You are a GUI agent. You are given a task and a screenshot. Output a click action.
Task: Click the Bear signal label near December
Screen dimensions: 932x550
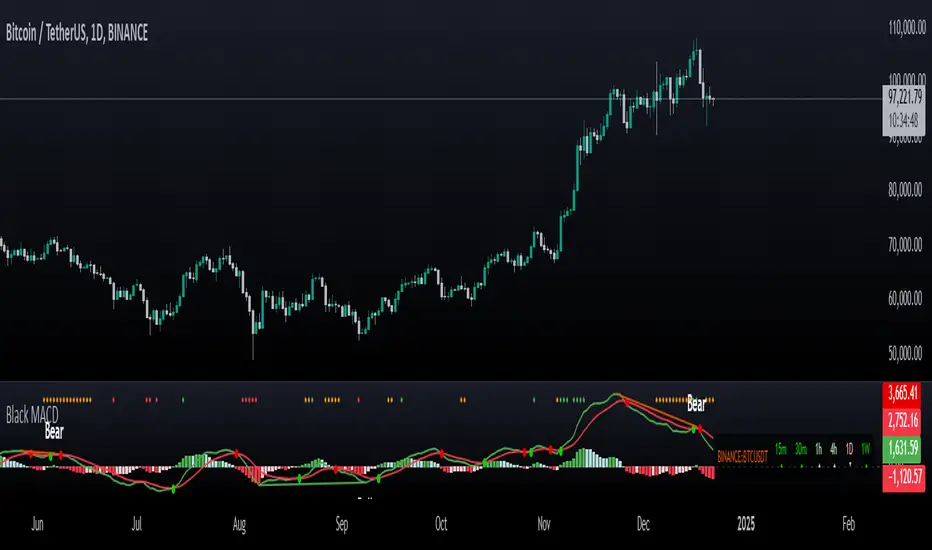pyautogui.click(x=696, y=405)
